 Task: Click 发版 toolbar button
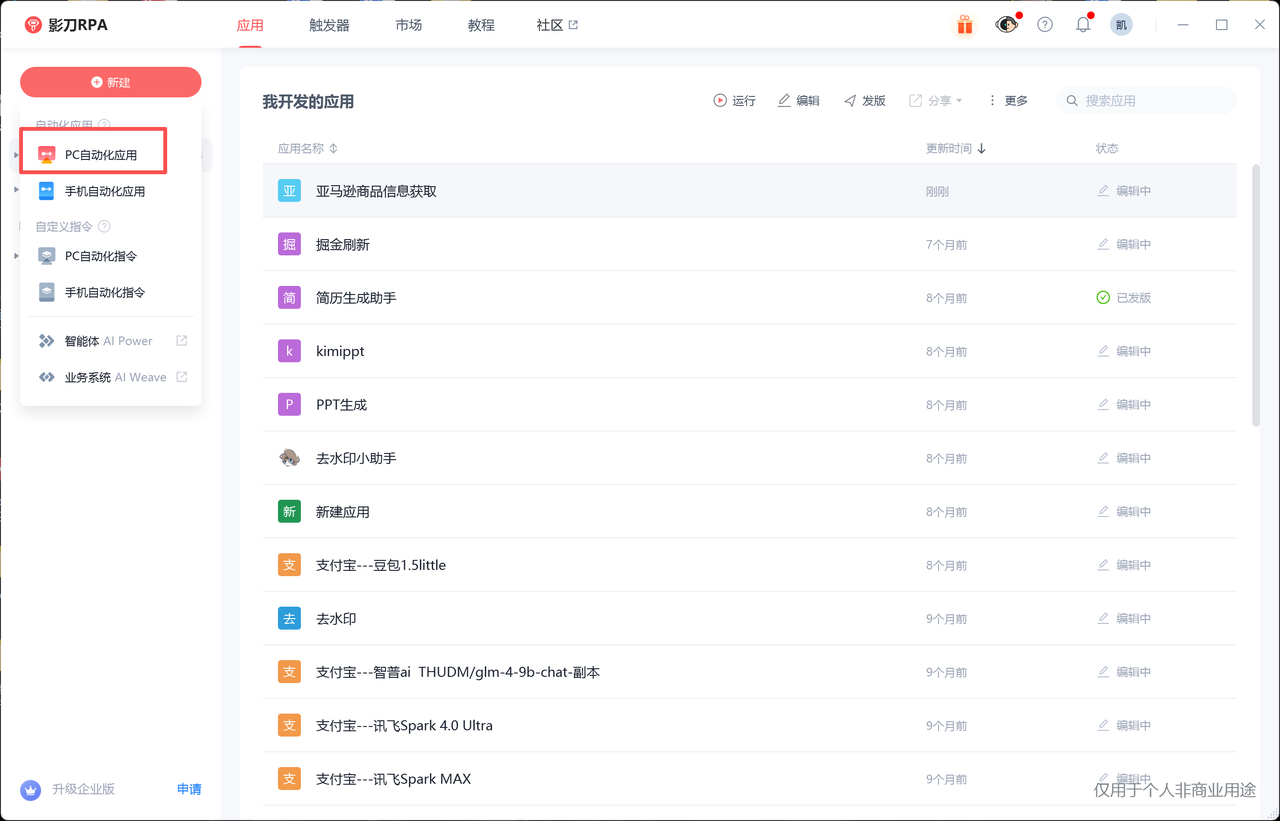pos(865,101)
